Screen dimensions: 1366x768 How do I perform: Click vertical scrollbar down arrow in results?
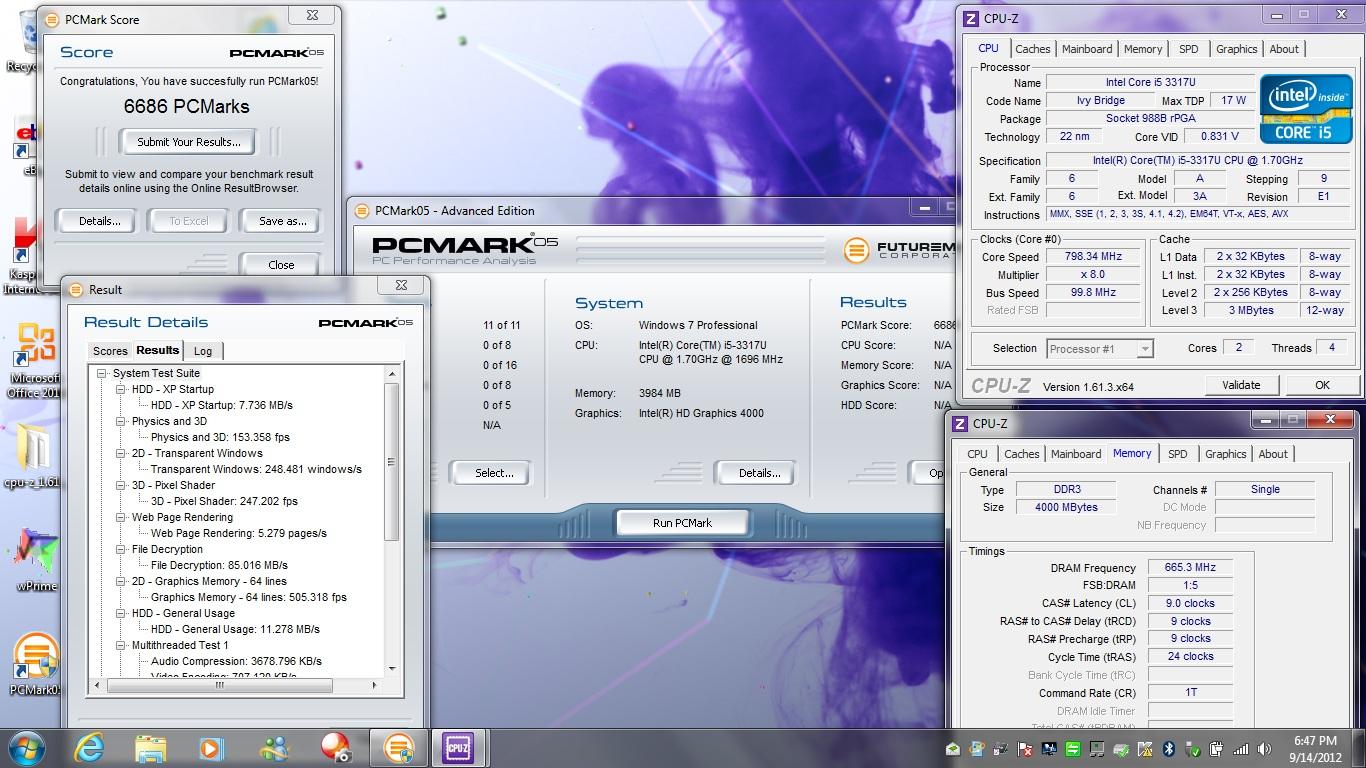click(391, 670)
